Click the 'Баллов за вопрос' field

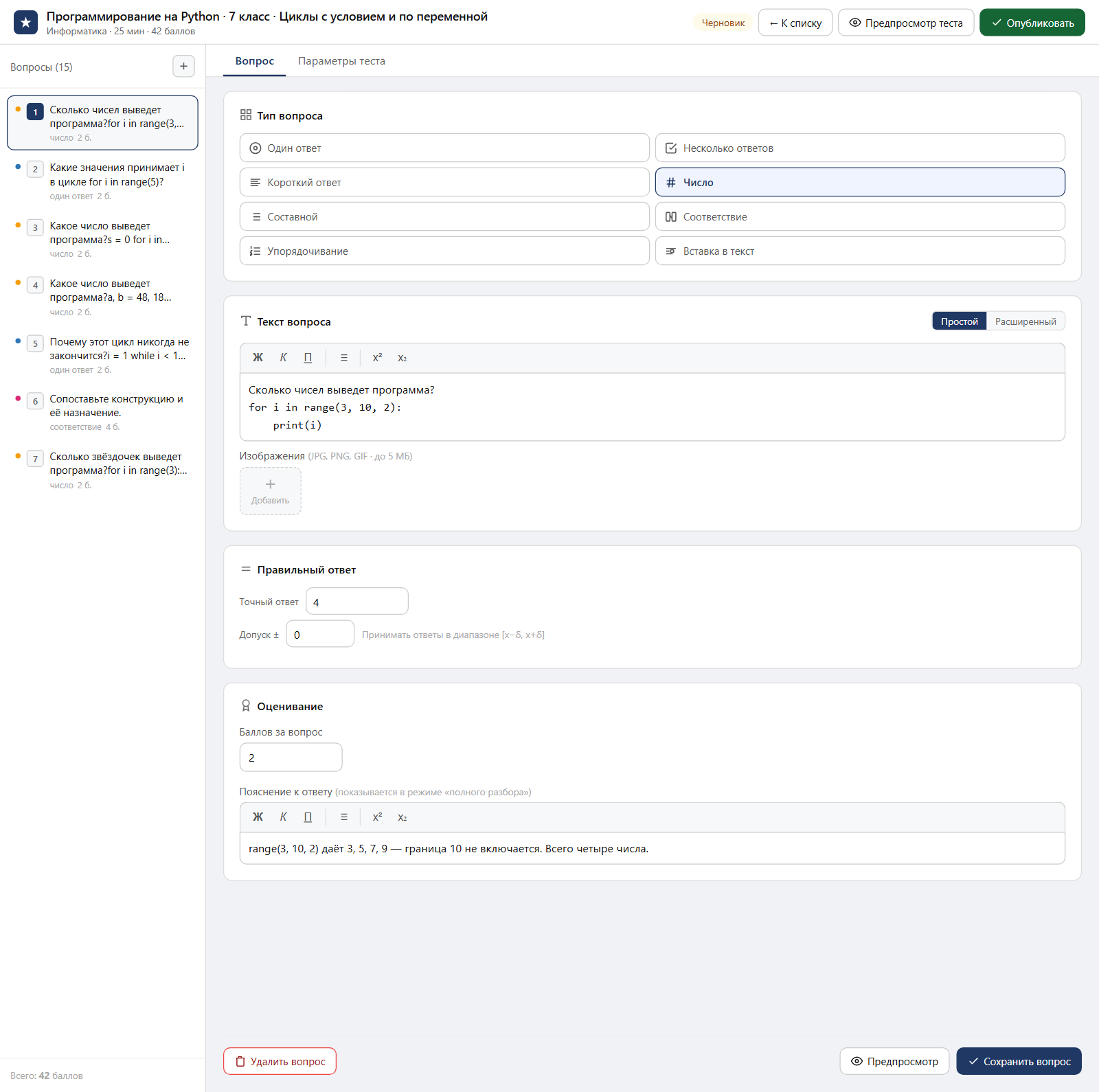click(291, 758)
